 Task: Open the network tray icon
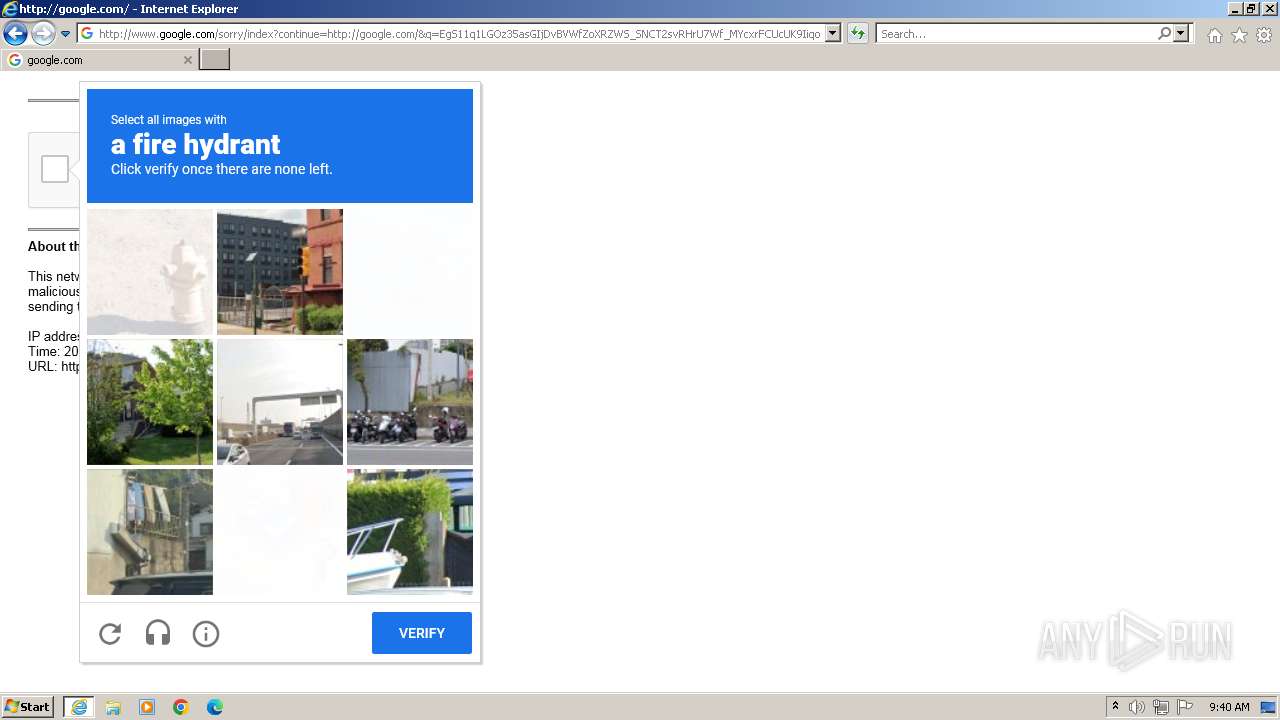[1161, 707]
